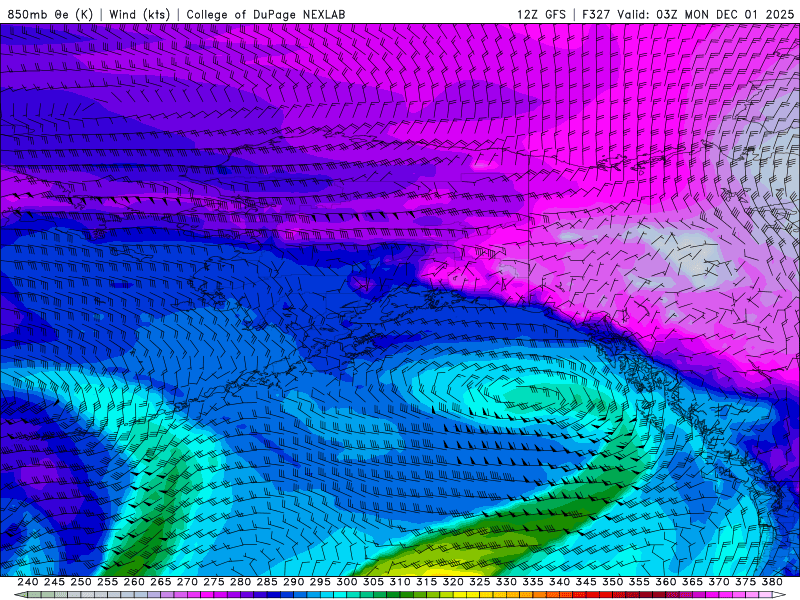The width and height of the screenshot is (800, 600).
Task: Pick the yellow swatch below the 325 label
Action: [473, 594]
